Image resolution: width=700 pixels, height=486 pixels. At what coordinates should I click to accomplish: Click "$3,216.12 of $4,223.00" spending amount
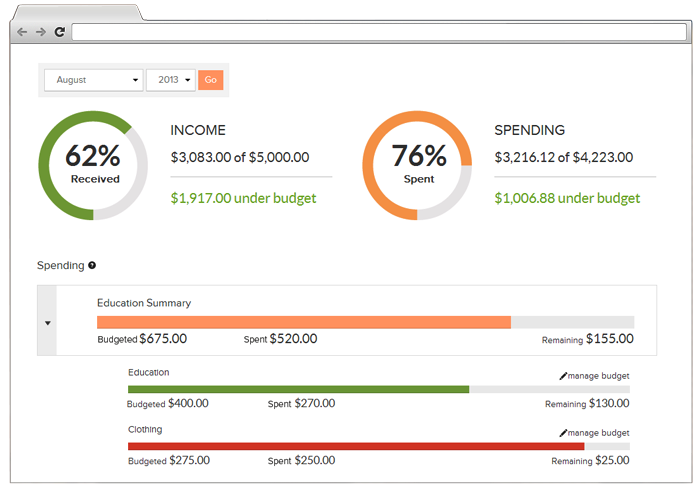coord(564,157)
